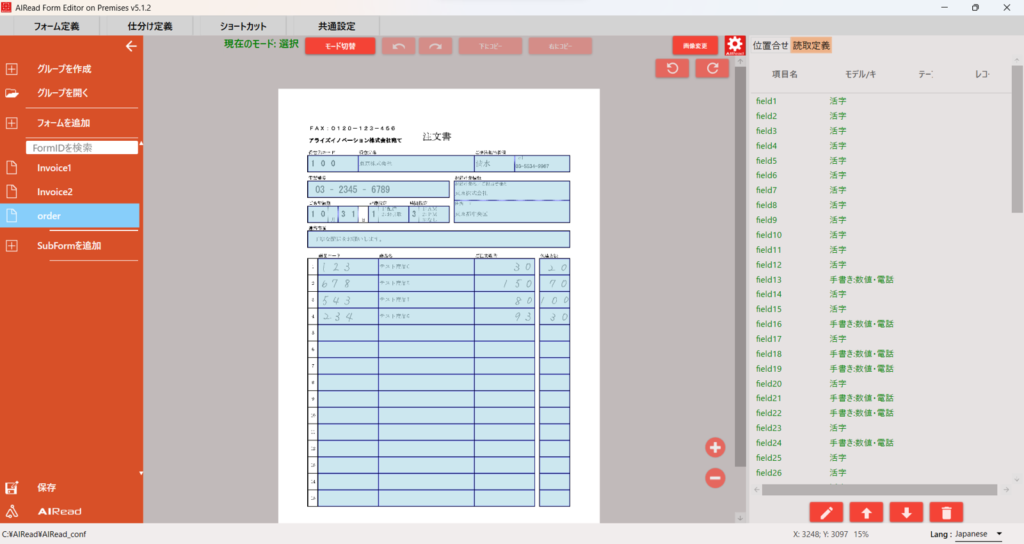
Task: Rotate the image counterclockwise
Action: pos(672,68)
